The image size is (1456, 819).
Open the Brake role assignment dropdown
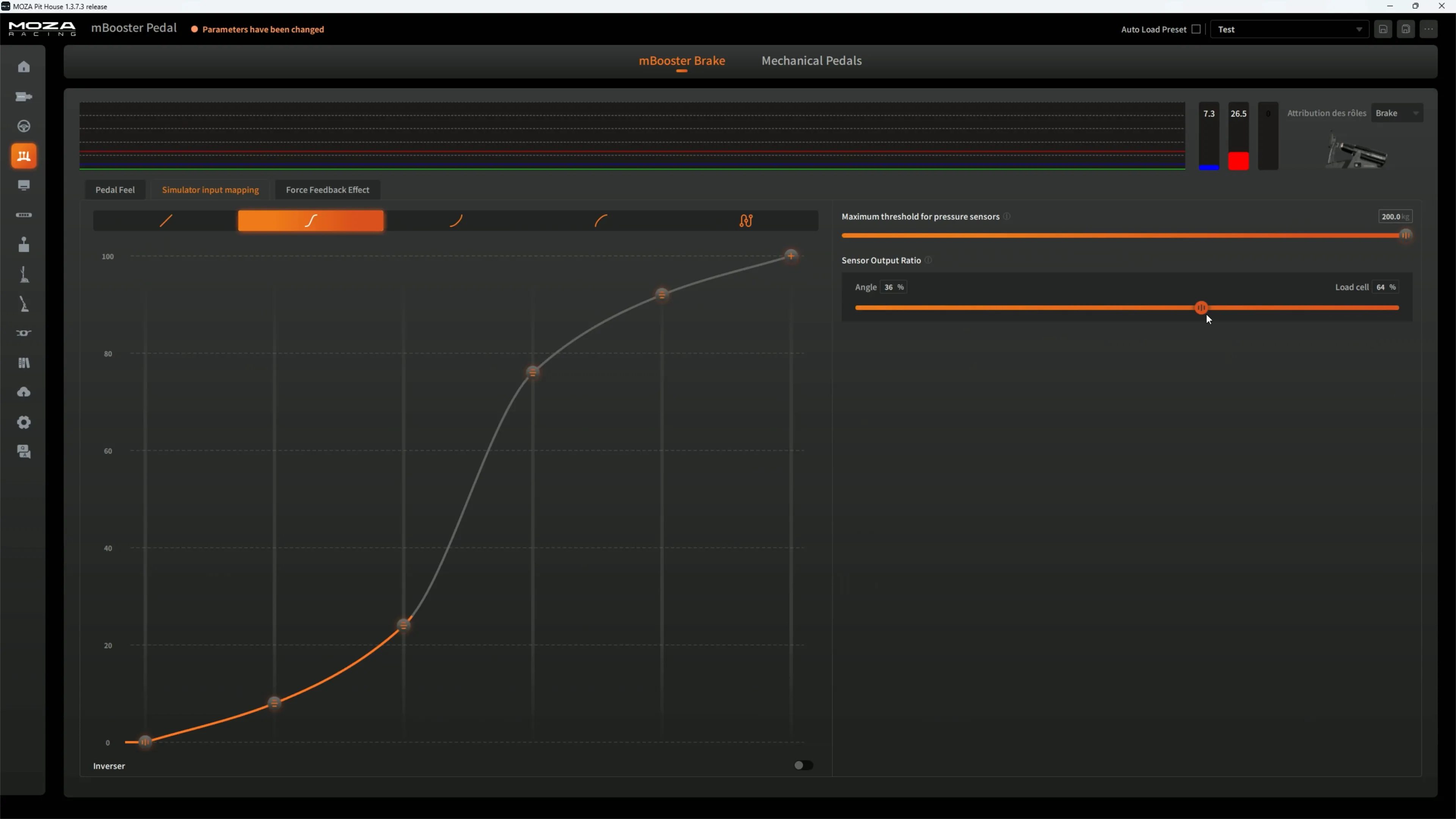click(x=1396, y=113)
